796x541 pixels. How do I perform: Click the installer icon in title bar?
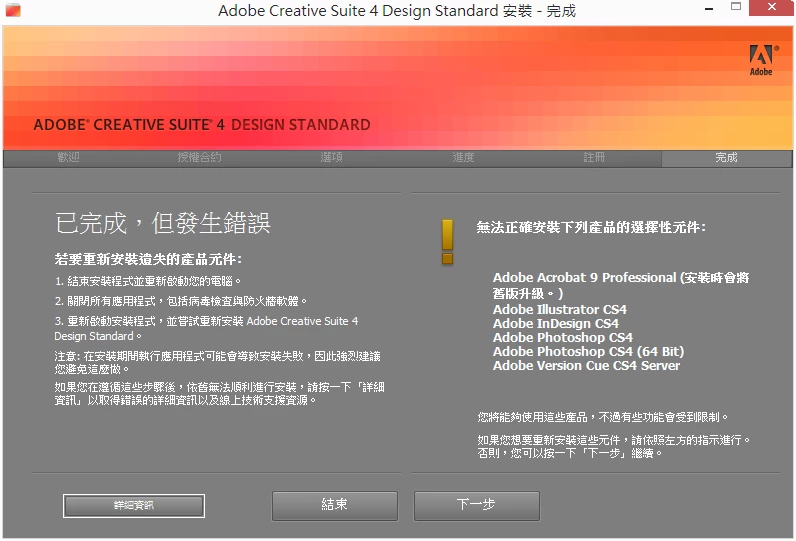point(13,10)
